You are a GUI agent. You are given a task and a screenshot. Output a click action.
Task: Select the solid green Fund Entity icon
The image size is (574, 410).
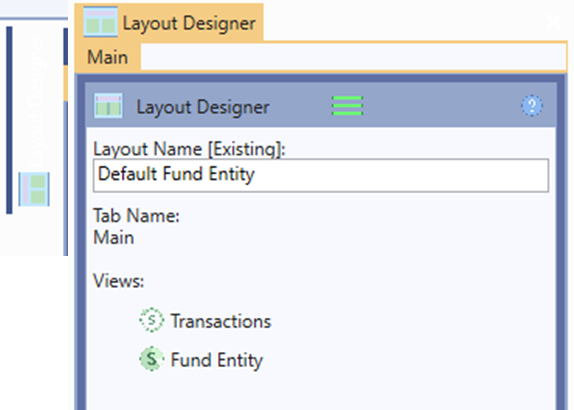(x=152, y=359)
